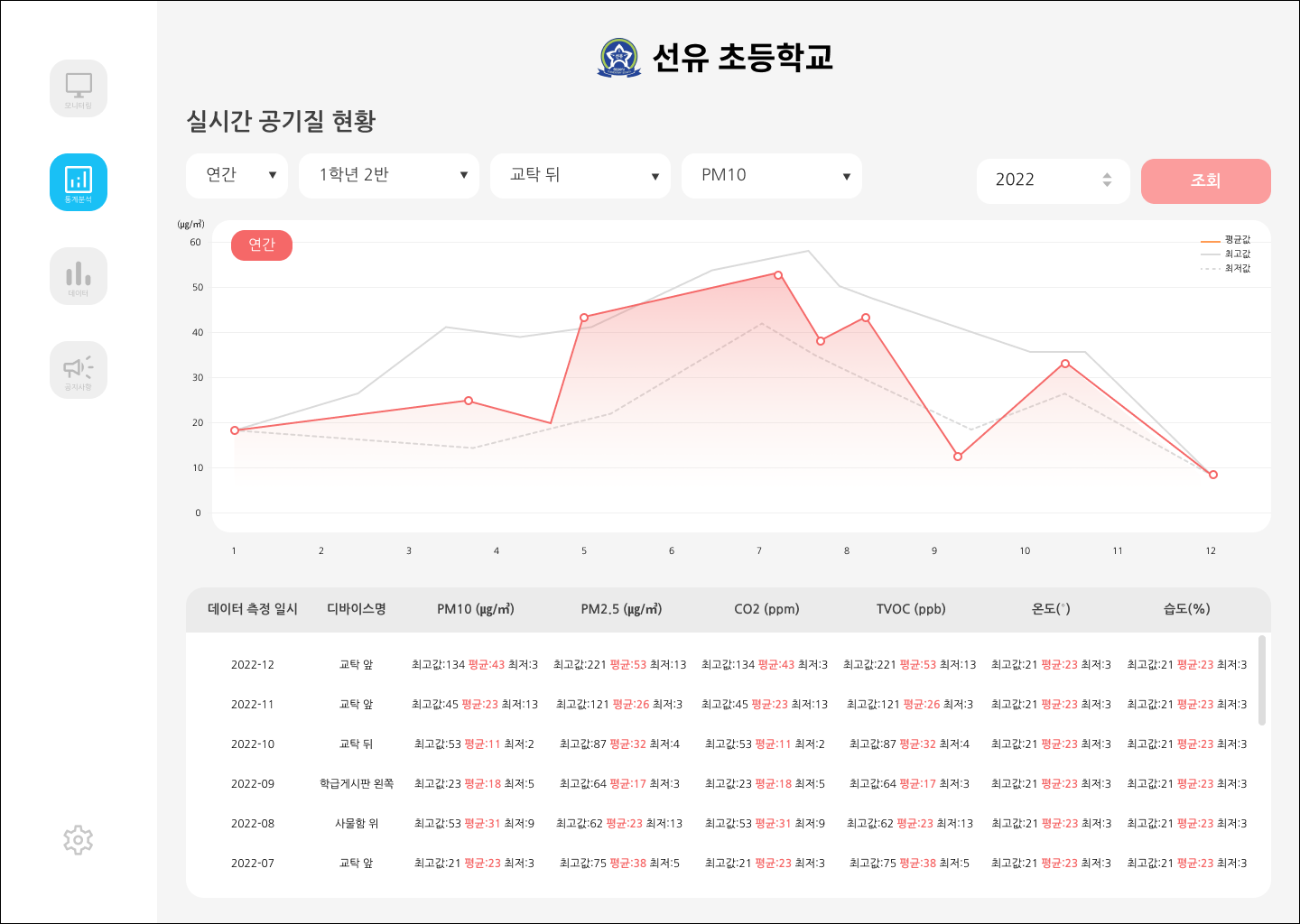Click 온도 cell in 2022-07 row
Viewport: 1300px width, 924px height.
coord(1051,864)
